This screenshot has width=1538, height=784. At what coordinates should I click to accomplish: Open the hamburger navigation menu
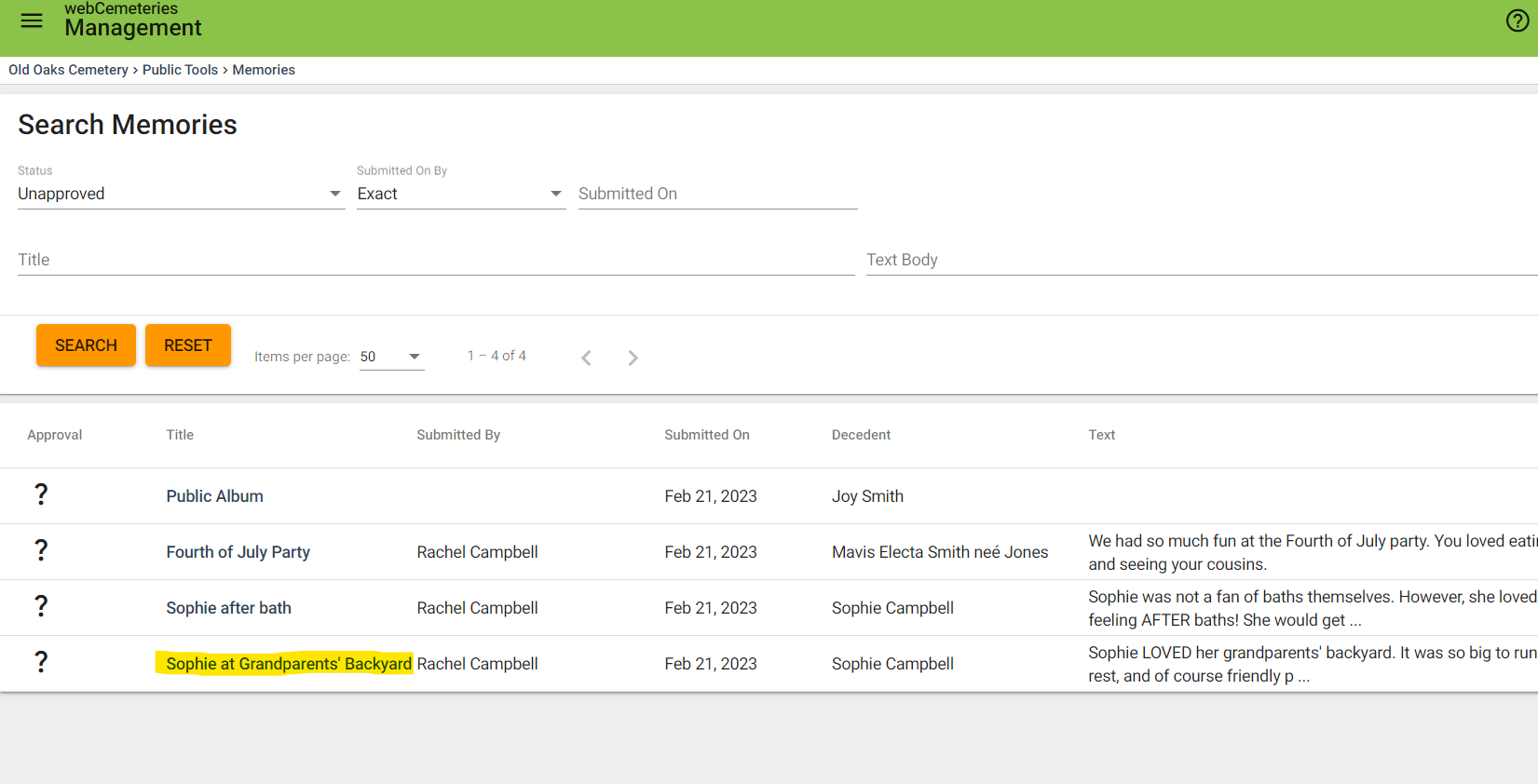click(32, 20)
